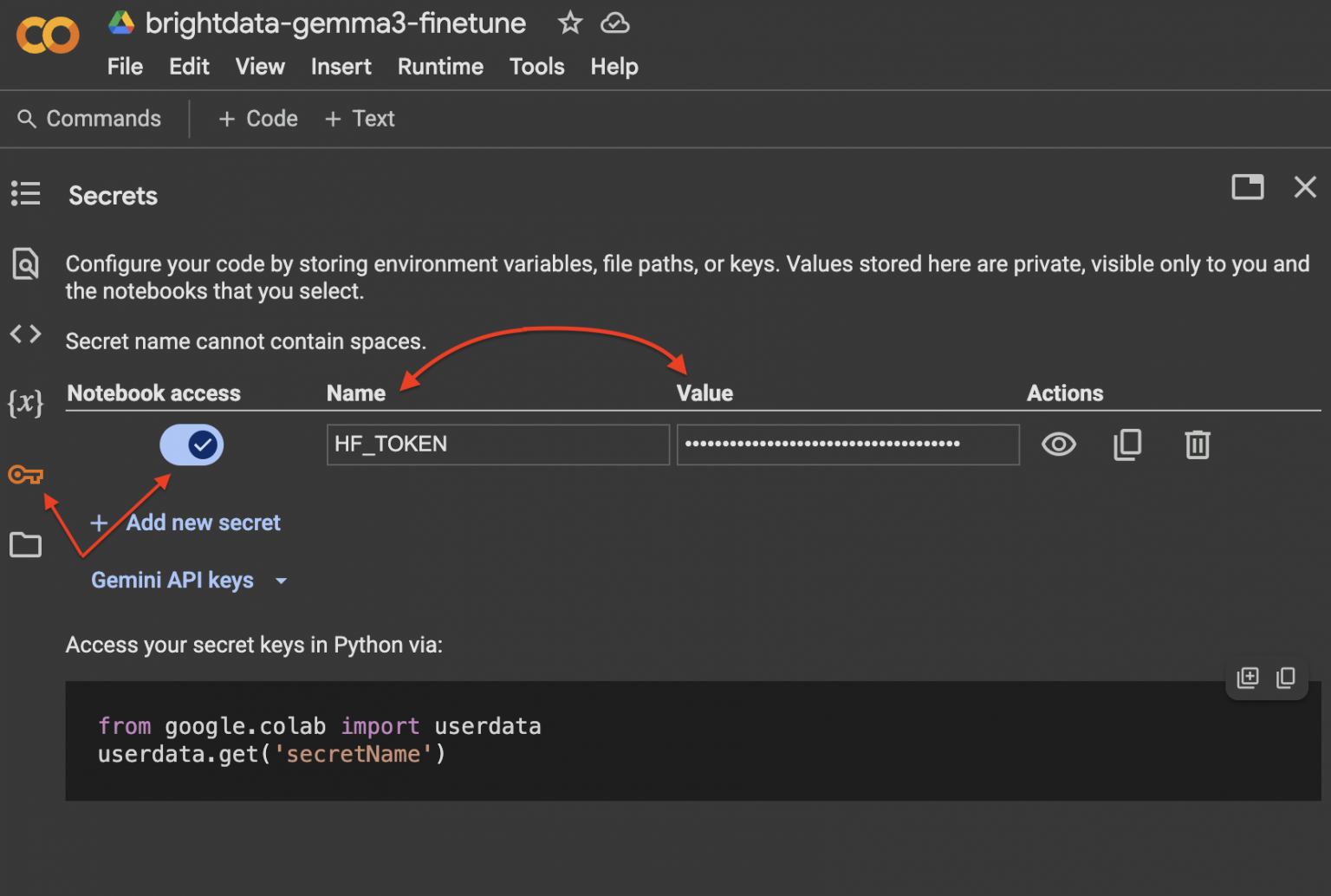Open the Commands search
This screenshot has width=1331, height=896.
[x=89, y=118]
